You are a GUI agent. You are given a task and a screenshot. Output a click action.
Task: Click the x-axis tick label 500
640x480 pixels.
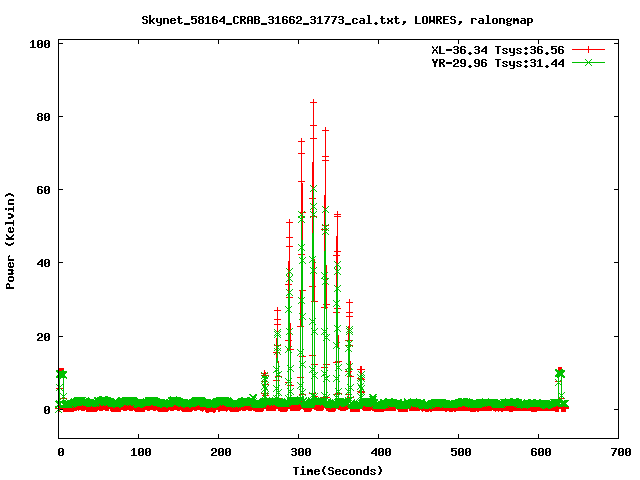[x=461, y=452]
